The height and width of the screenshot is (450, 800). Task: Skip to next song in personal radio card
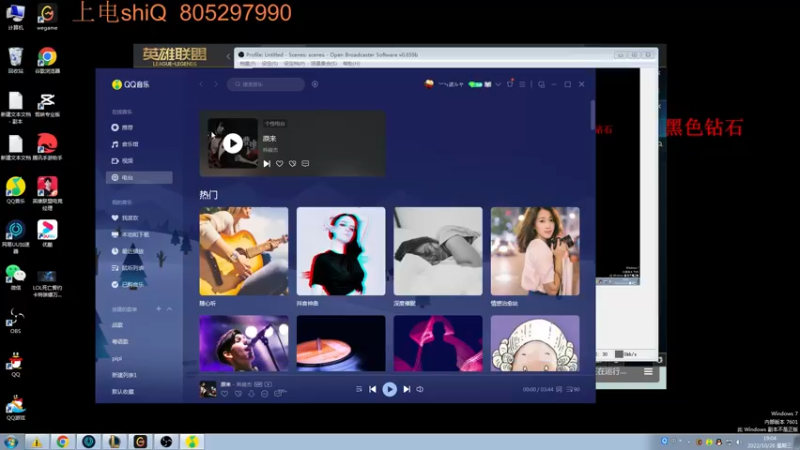(267, 164)
